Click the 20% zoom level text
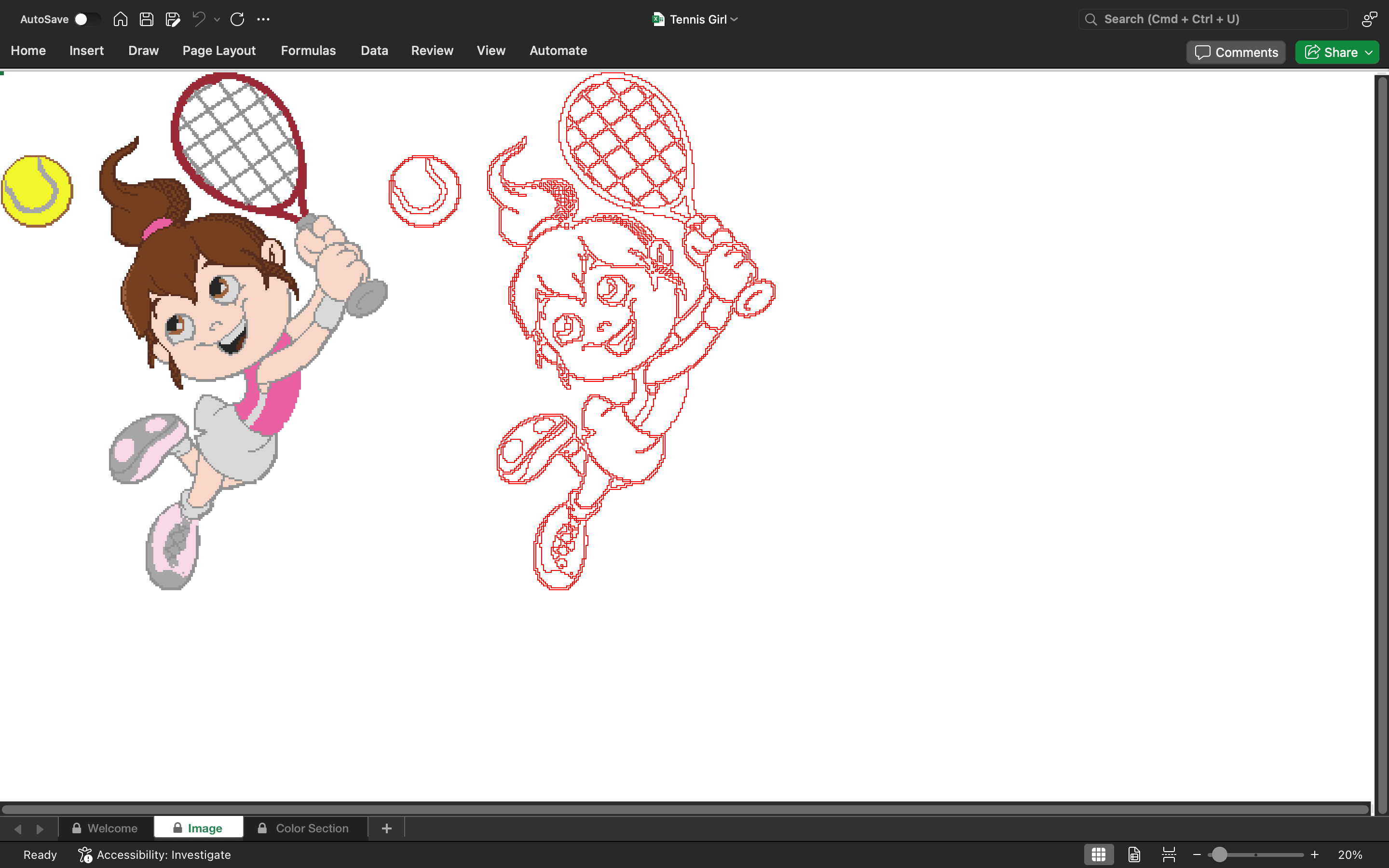The width and height of the screenshot is (1389, 868). (x=1350, y=855)
